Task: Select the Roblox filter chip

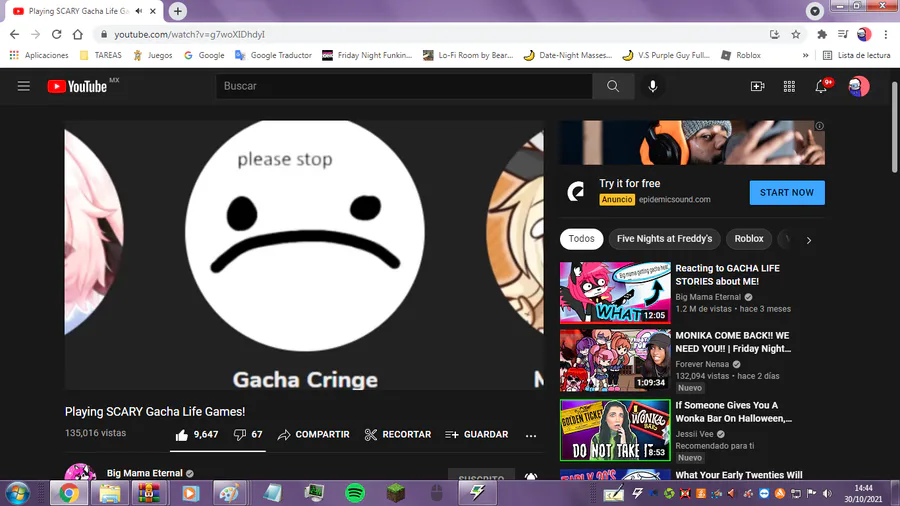Action: (x=749, y=239)
